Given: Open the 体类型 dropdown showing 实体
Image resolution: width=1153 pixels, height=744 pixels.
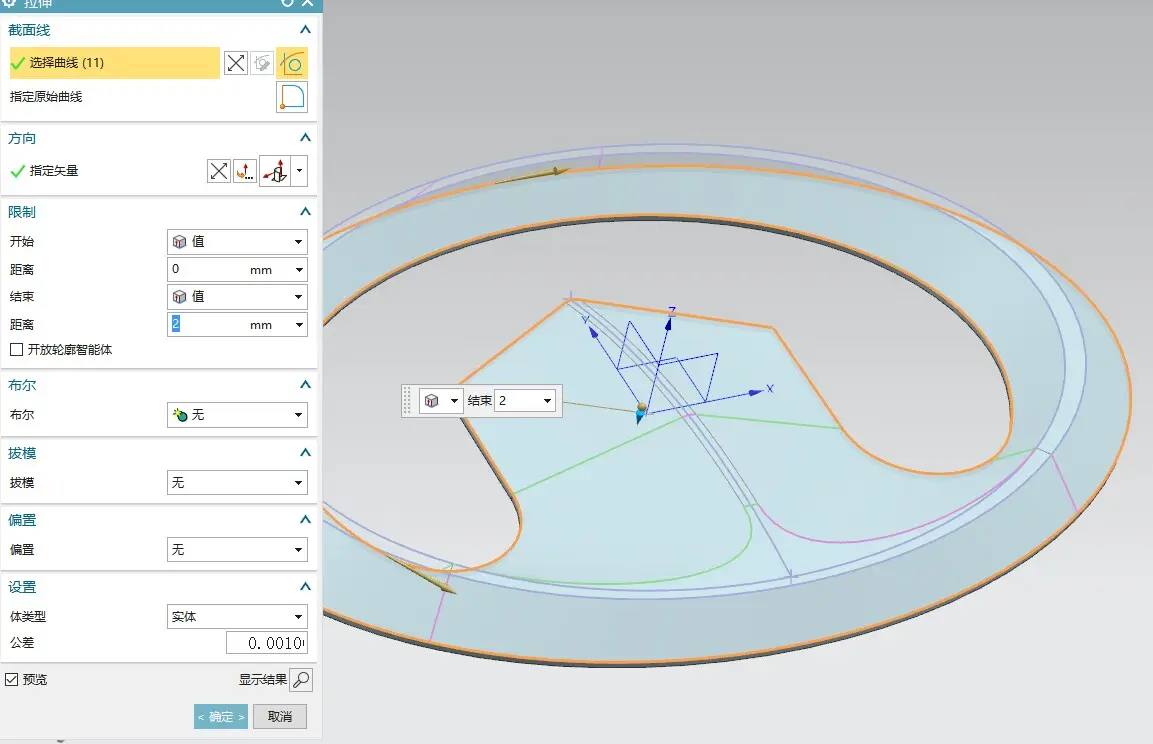Looking at the screenshot, I should (237, 617).
